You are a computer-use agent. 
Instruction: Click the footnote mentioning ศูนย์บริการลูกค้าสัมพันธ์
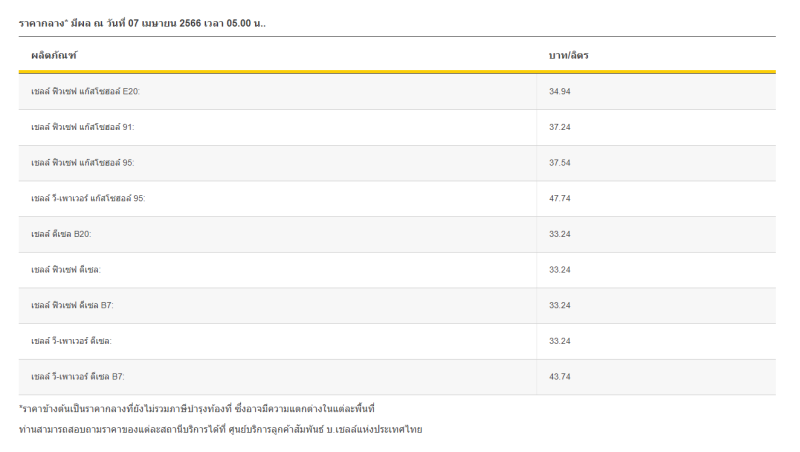[x=220, y=430]
